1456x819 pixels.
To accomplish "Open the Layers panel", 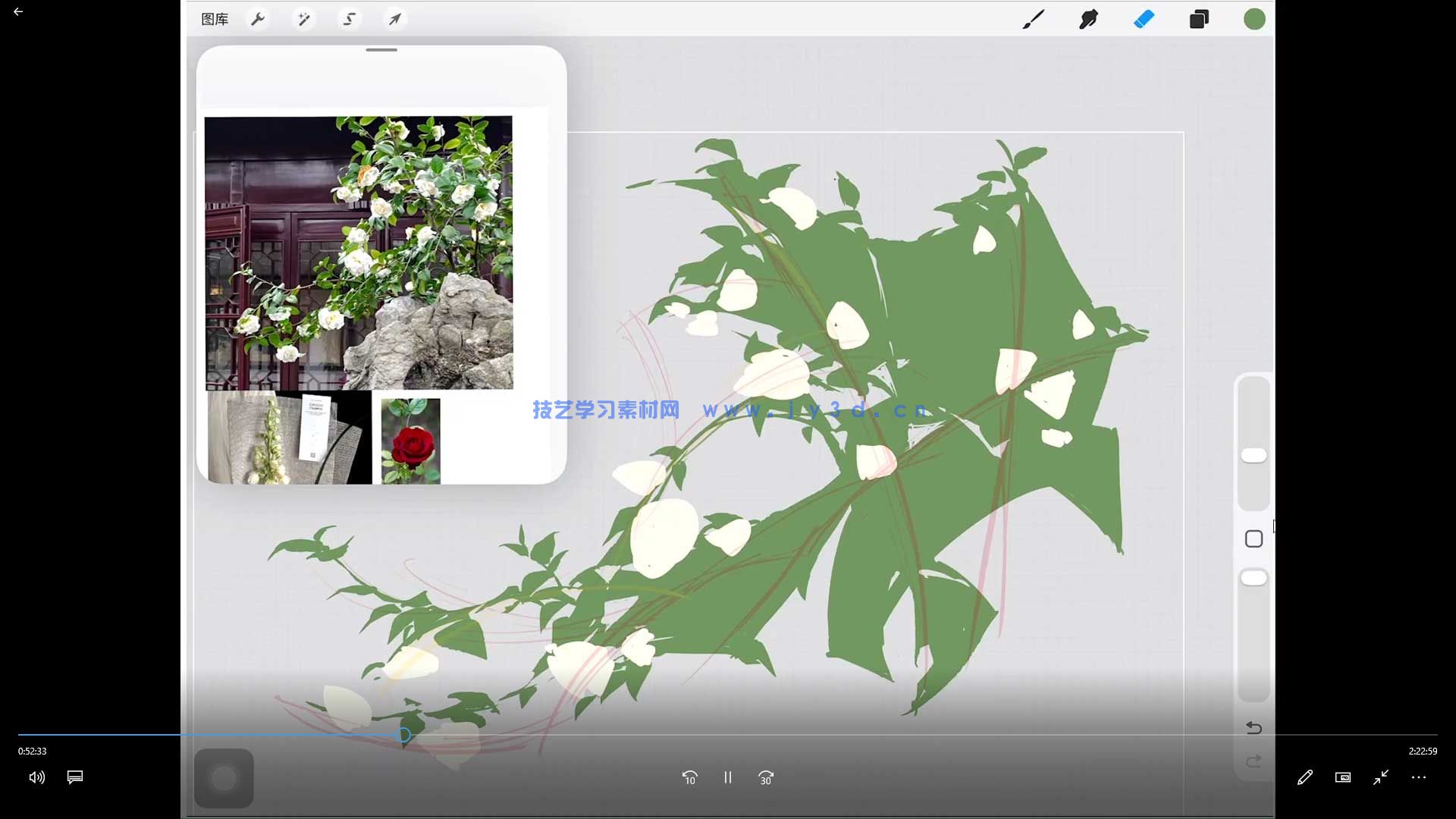I will click(1200, 19).
